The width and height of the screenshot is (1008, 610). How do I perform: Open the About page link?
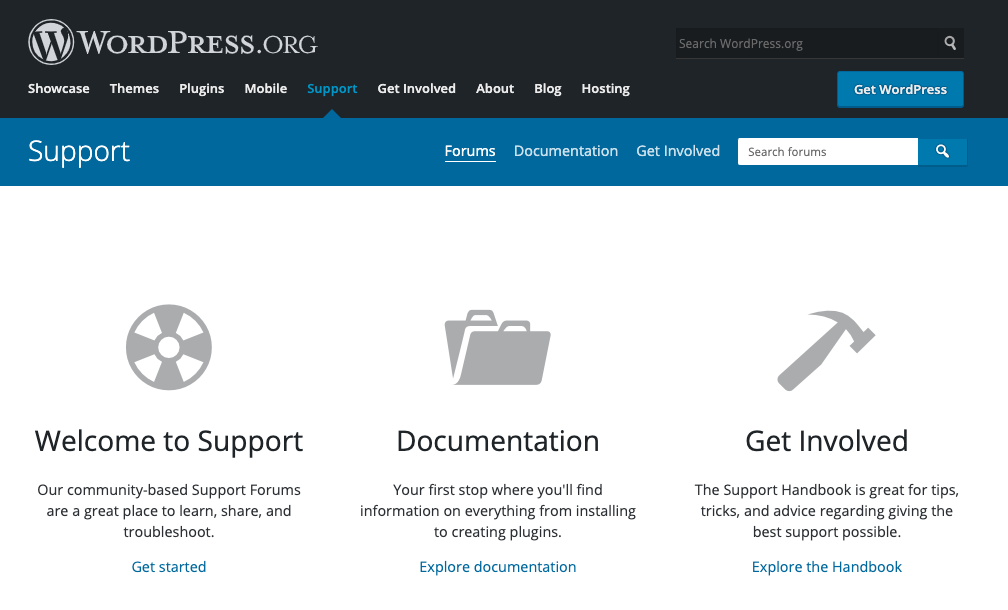[495, 89]
